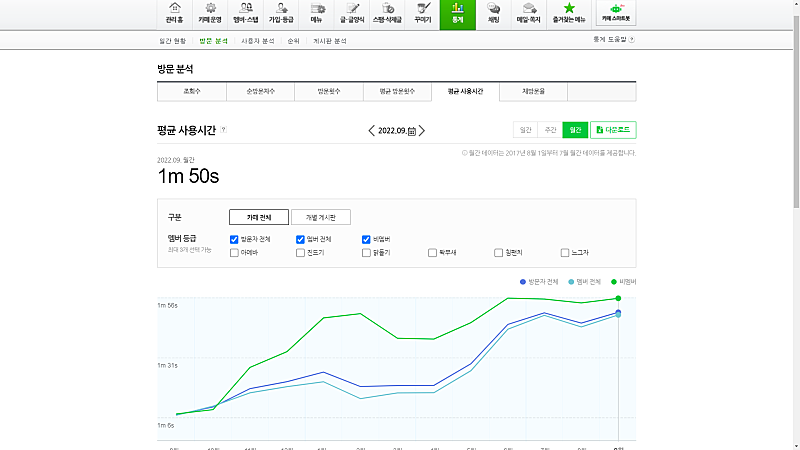Switch to the 조회수 tab
800x450 pixels.
click(x=192, y=91)
